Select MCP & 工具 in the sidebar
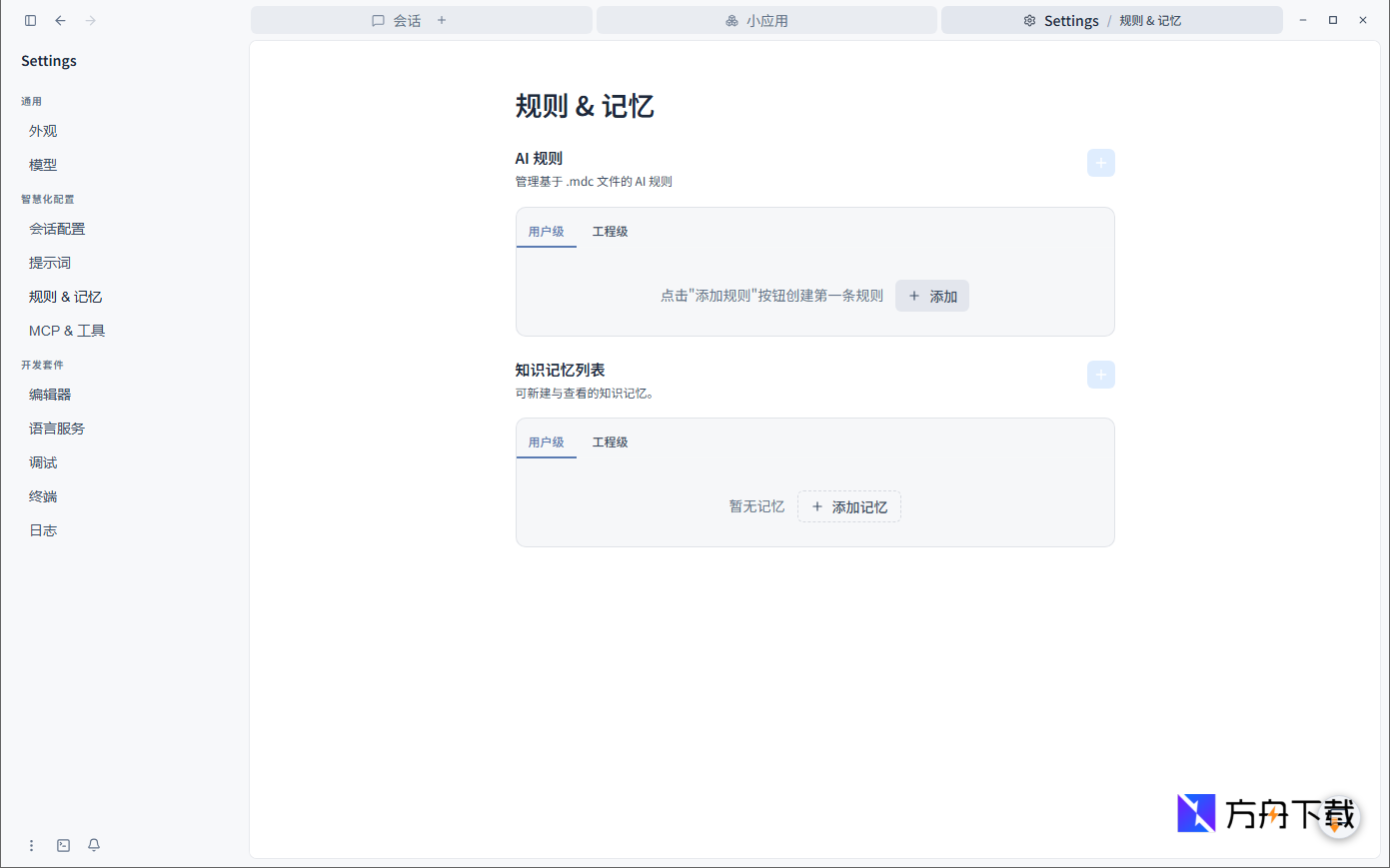Image resolution: width=1390 pixels, height=868 pixels. [67, 330]
